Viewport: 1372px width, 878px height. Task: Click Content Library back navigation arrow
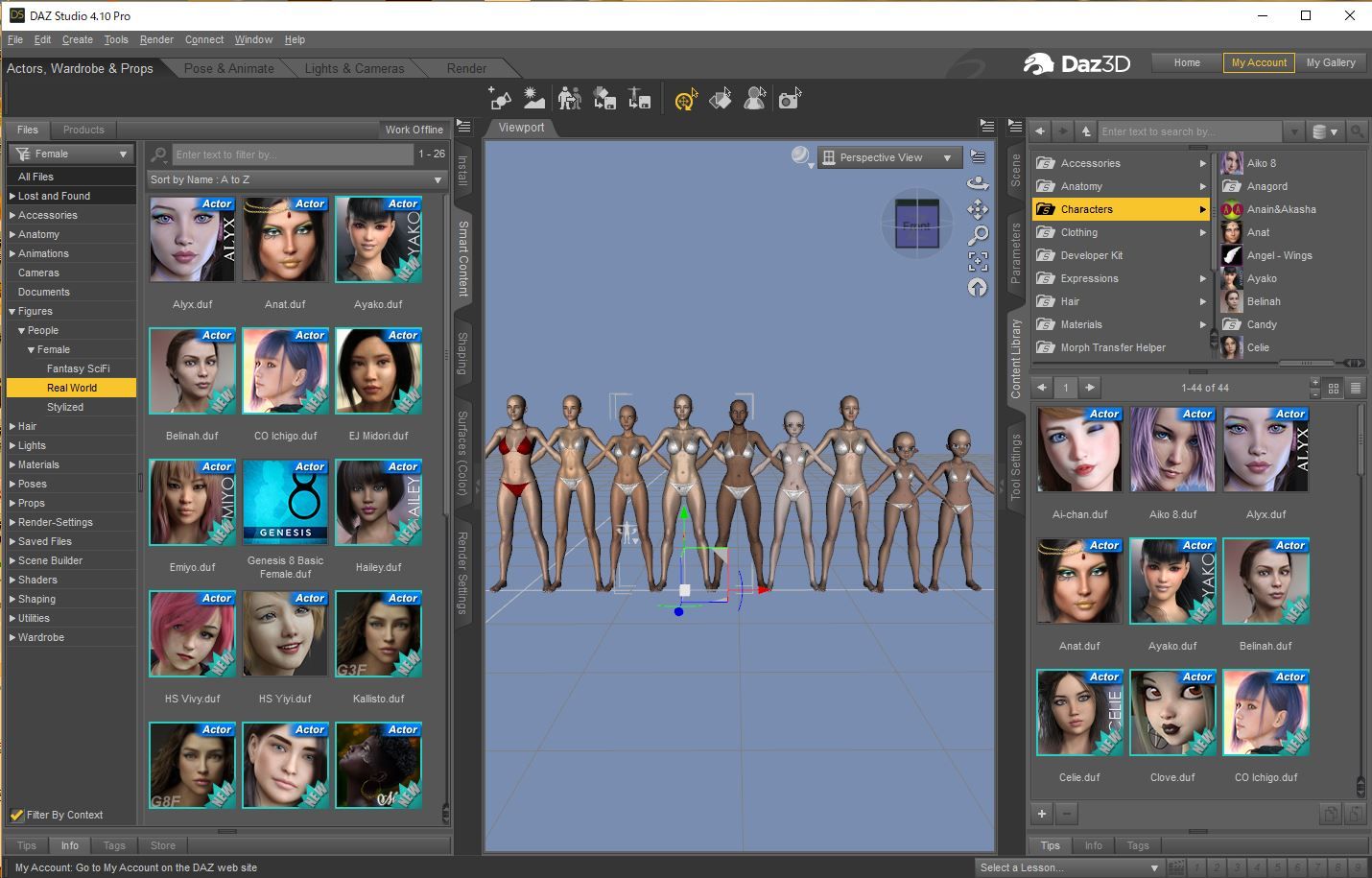pyautogui.click(x=1040, y=131)
